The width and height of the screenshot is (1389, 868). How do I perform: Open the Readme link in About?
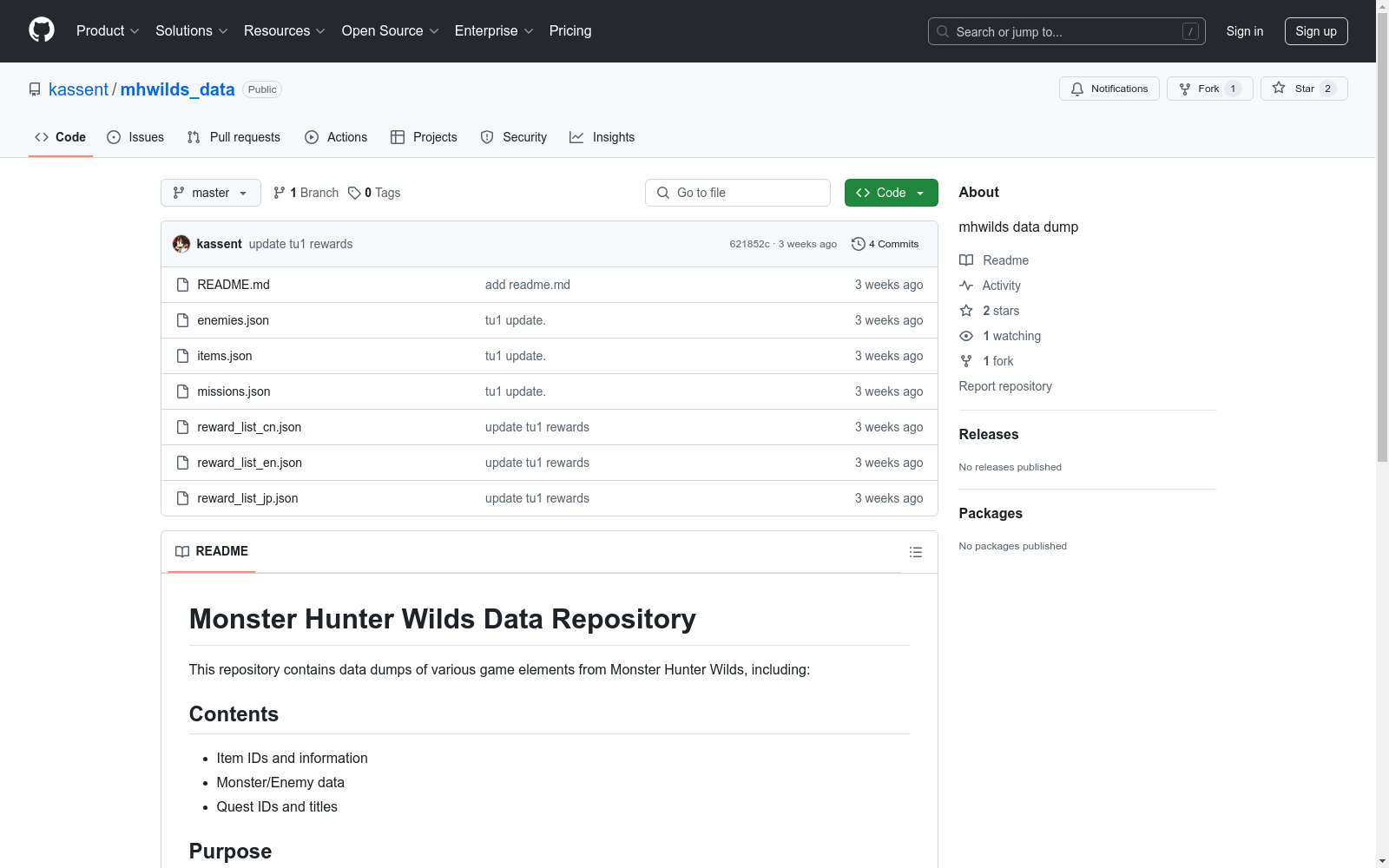coord(994,260)
